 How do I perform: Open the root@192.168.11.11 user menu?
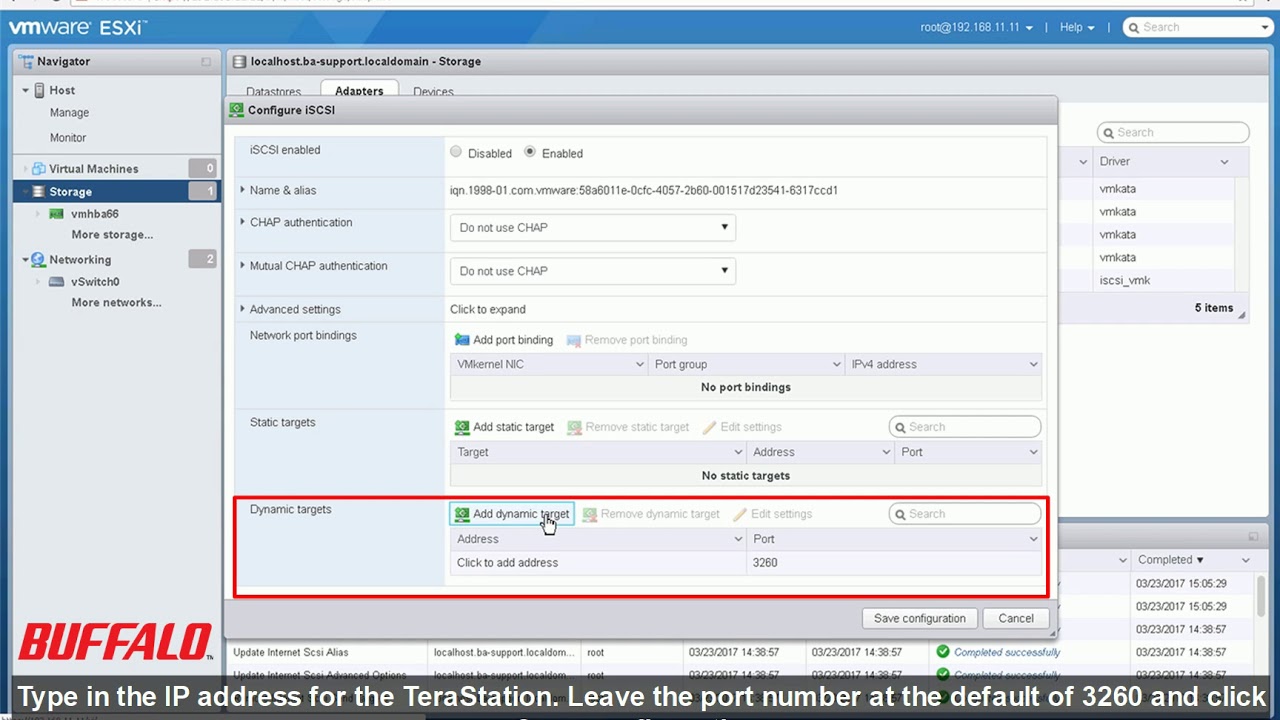(x=976, y=27)
